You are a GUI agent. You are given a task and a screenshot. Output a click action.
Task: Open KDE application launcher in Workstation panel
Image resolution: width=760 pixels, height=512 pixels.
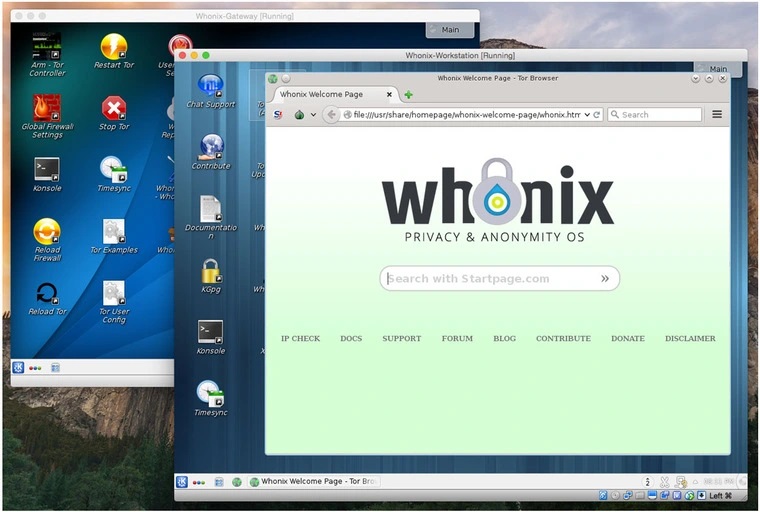tap(182, 481)
